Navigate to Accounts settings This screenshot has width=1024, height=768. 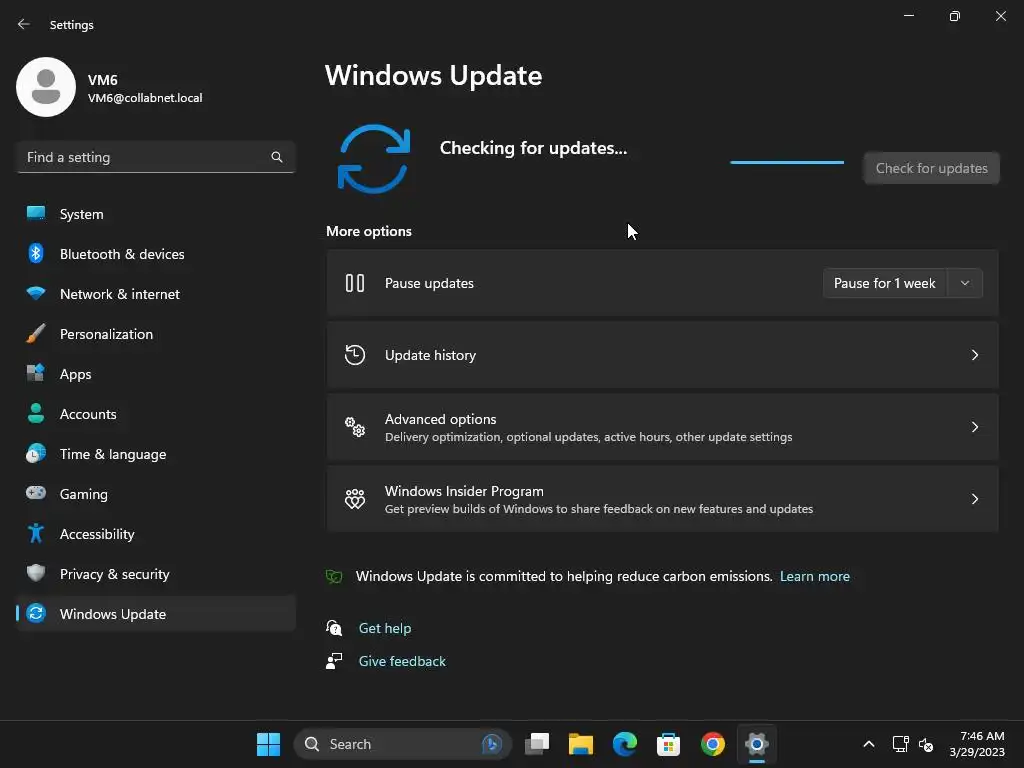[x=155, y=414]
